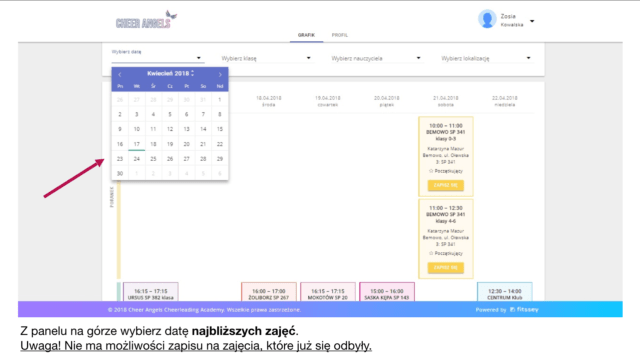
Task: Select day 29 in the calendar
Action: (220, 159)
